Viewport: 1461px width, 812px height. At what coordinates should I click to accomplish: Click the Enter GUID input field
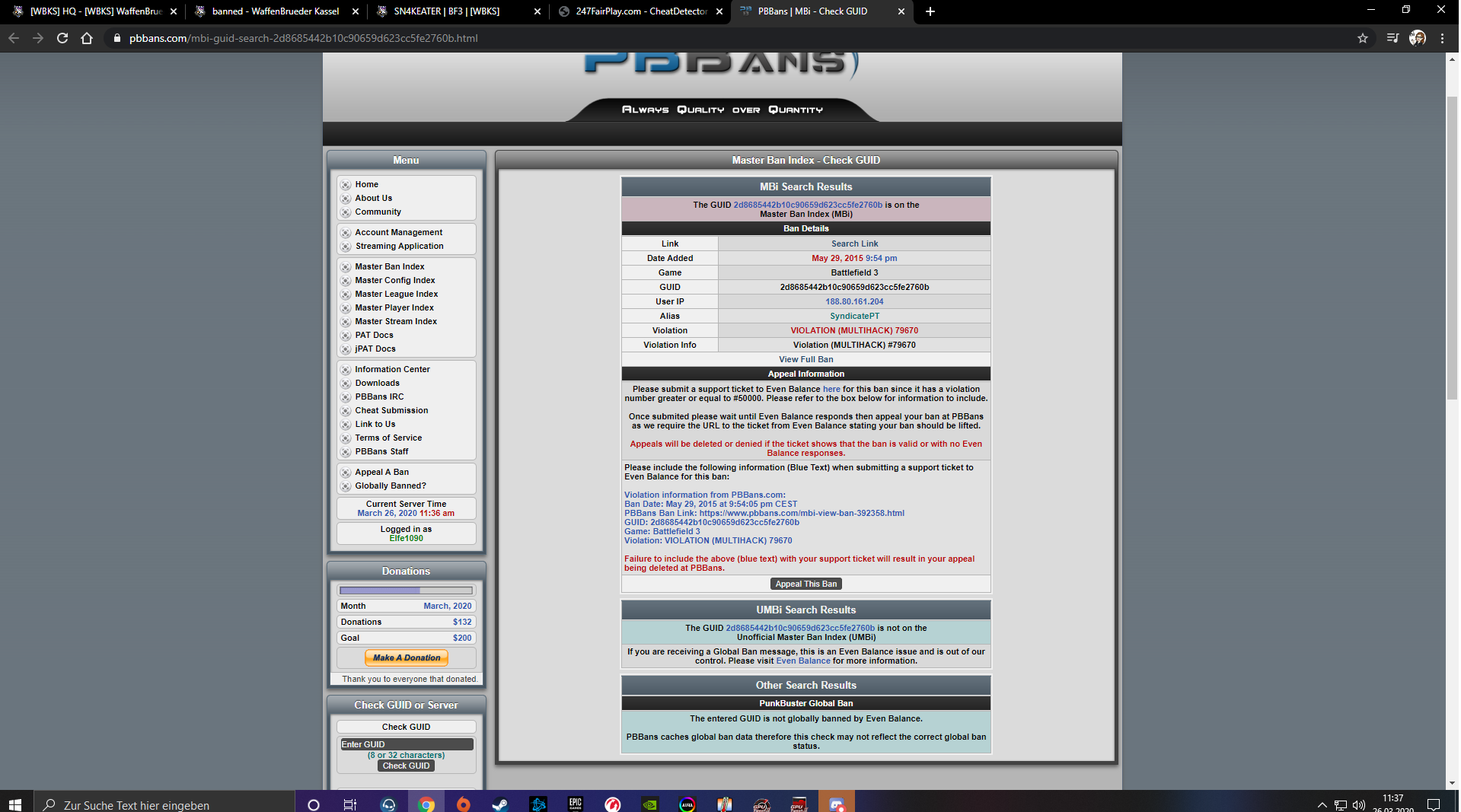coord(407,744)
